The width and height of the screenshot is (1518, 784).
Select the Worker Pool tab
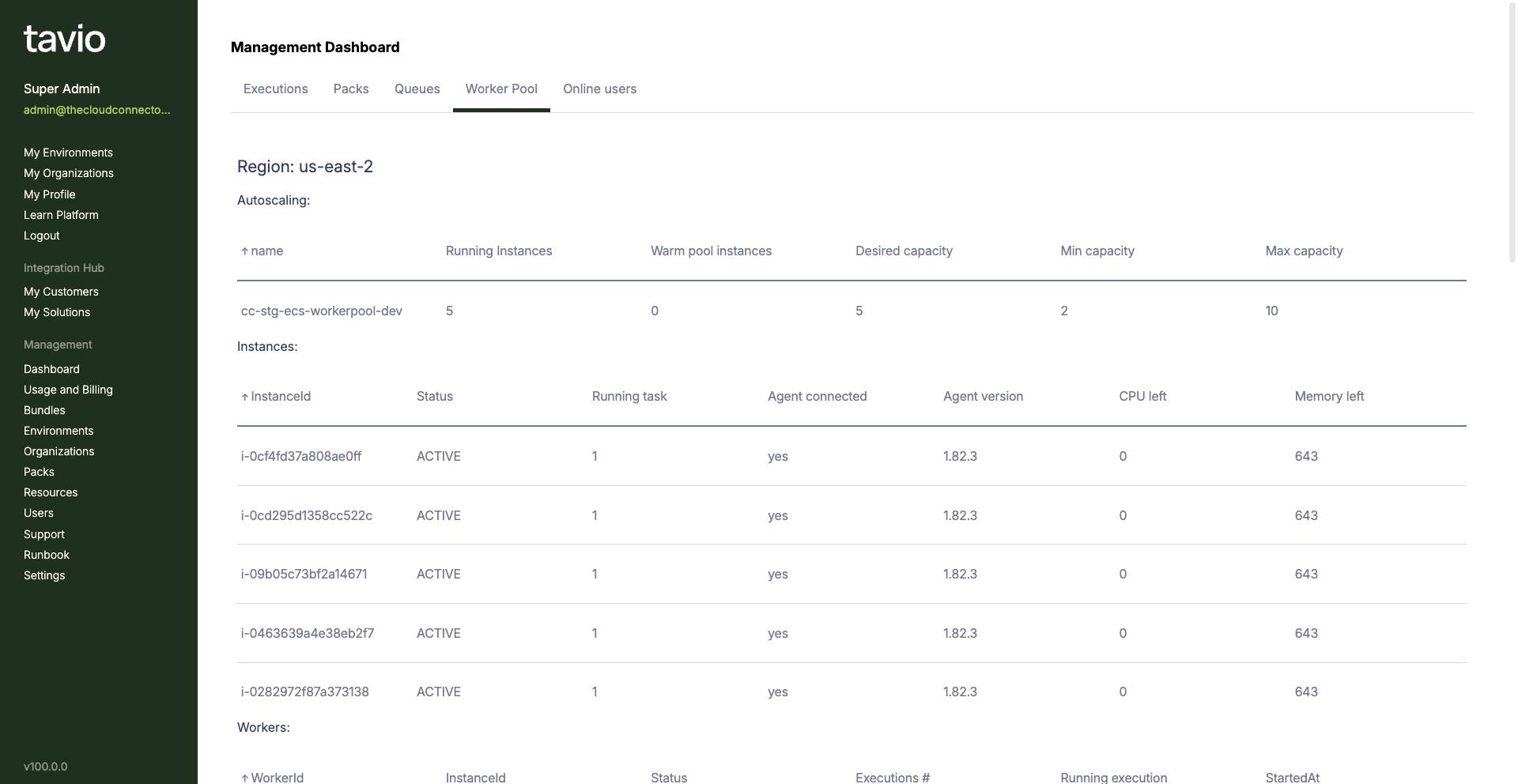(501, 89)
